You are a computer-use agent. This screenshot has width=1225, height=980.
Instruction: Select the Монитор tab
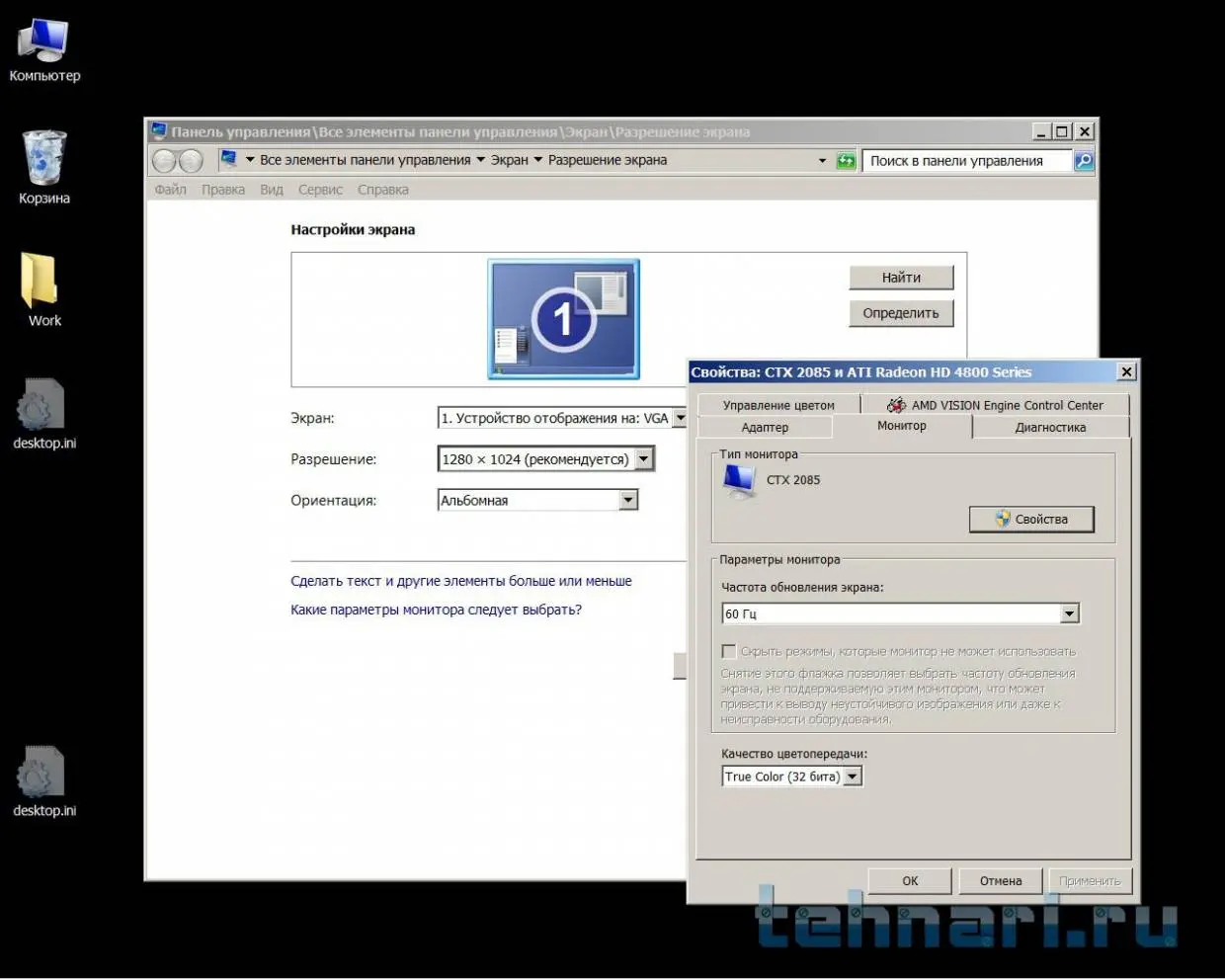pyautogui.click(x=902, y=426)
